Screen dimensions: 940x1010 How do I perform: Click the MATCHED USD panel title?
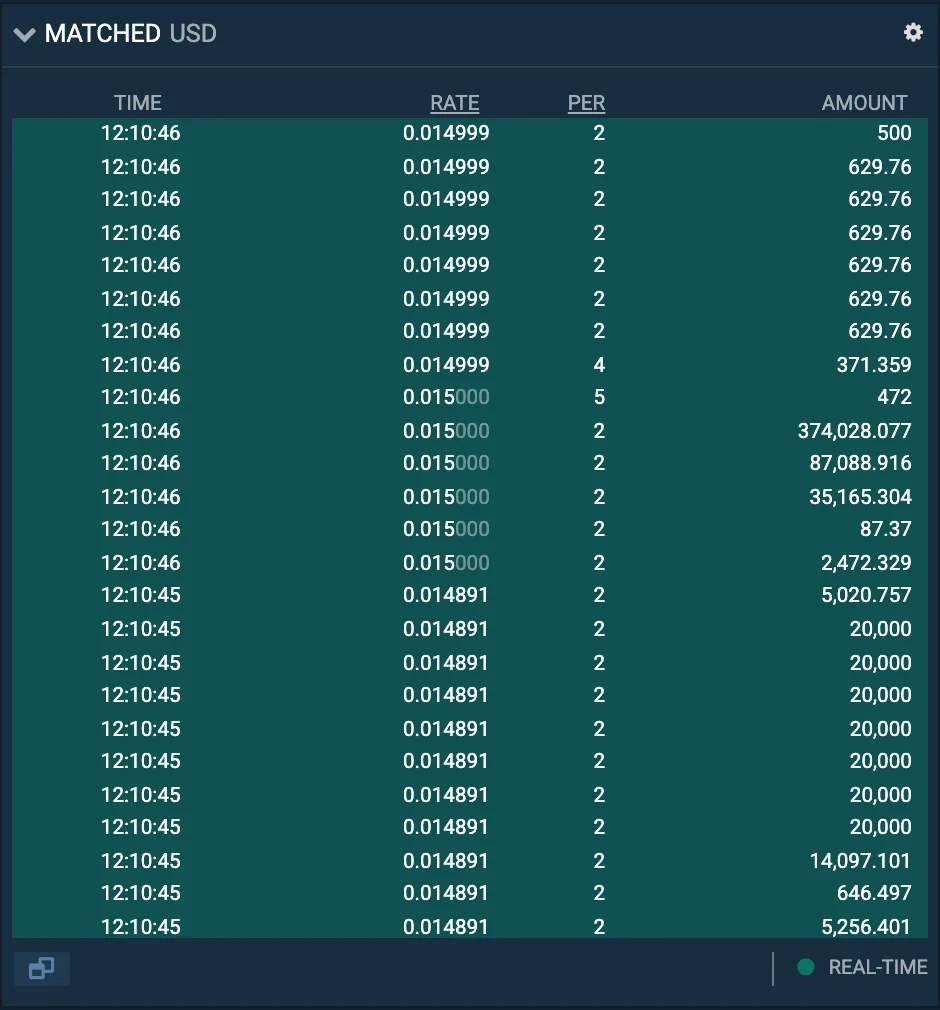(x=131, y=33)
